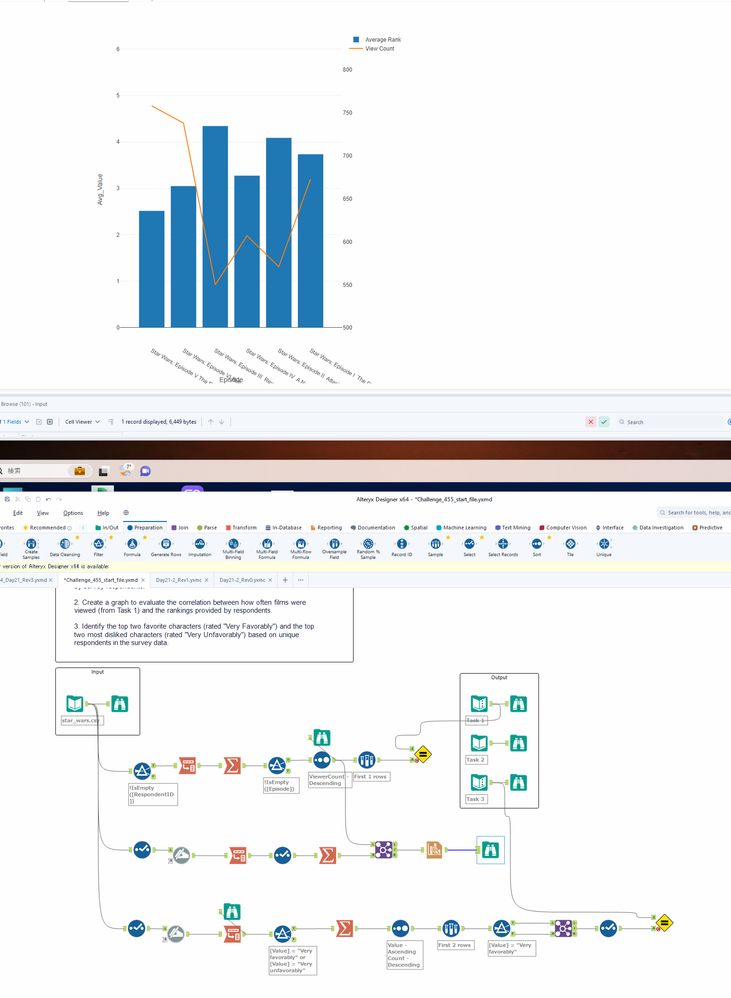
Task: Go to next record with down arrow
Action: (x=221, y=422)
